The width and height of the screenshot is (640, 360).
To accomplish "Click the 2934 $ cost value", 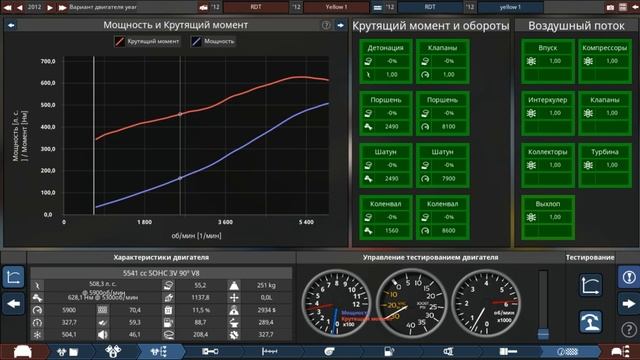I will (x=266, y=310).
